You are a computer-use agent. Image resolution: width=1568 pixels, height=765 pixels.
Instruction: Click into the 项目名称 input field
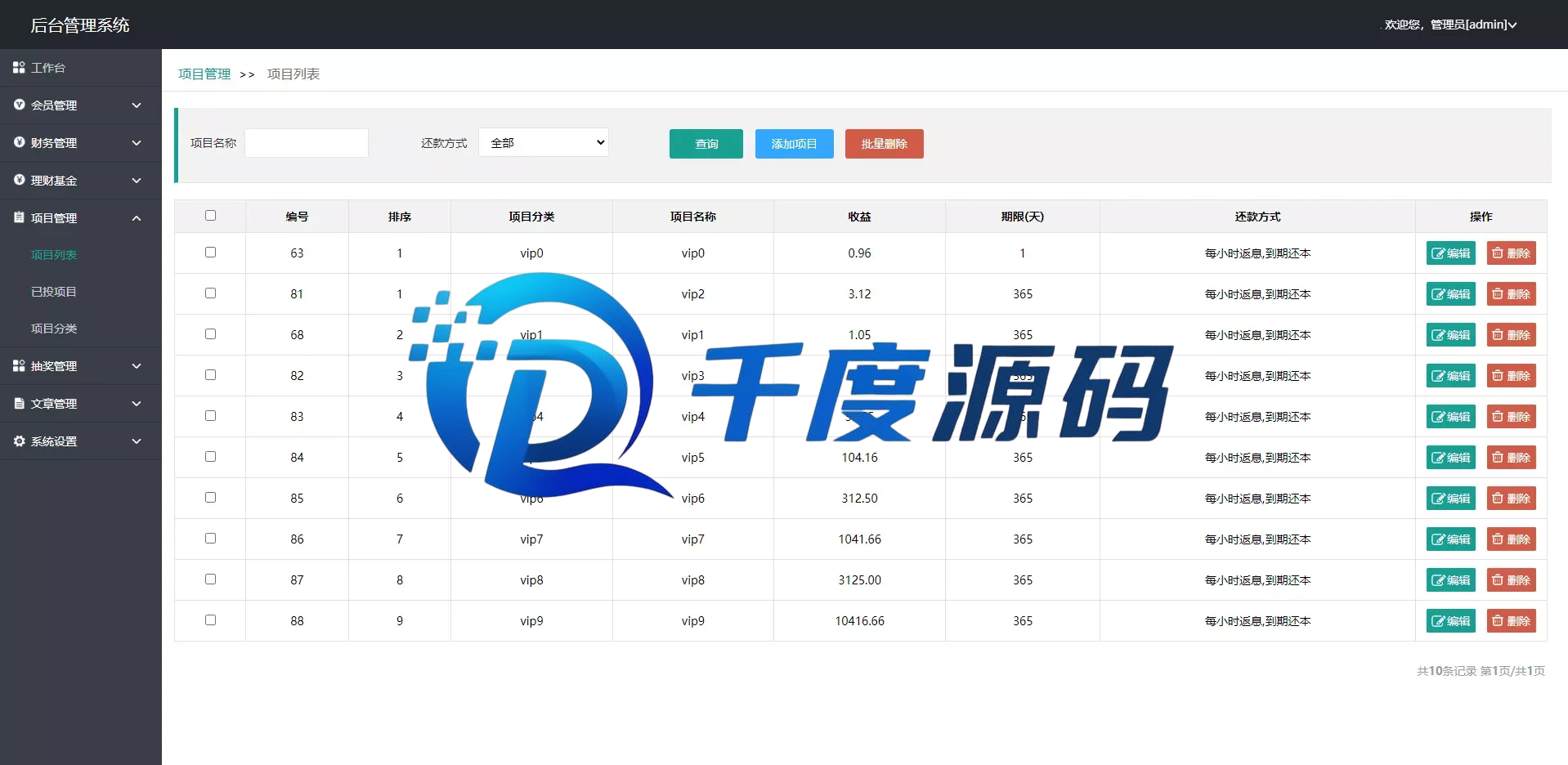point(307,143)
